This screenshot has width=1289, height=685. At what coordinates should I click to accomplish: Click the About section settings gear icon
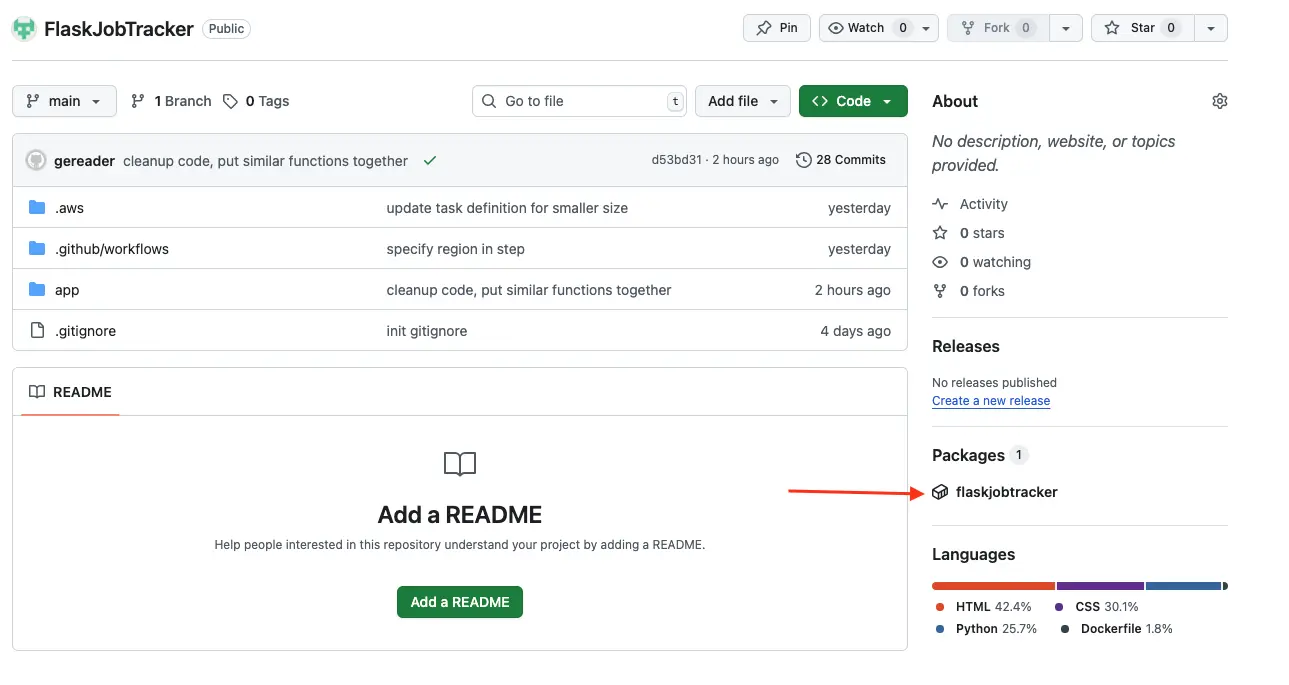pos(1219,101)
